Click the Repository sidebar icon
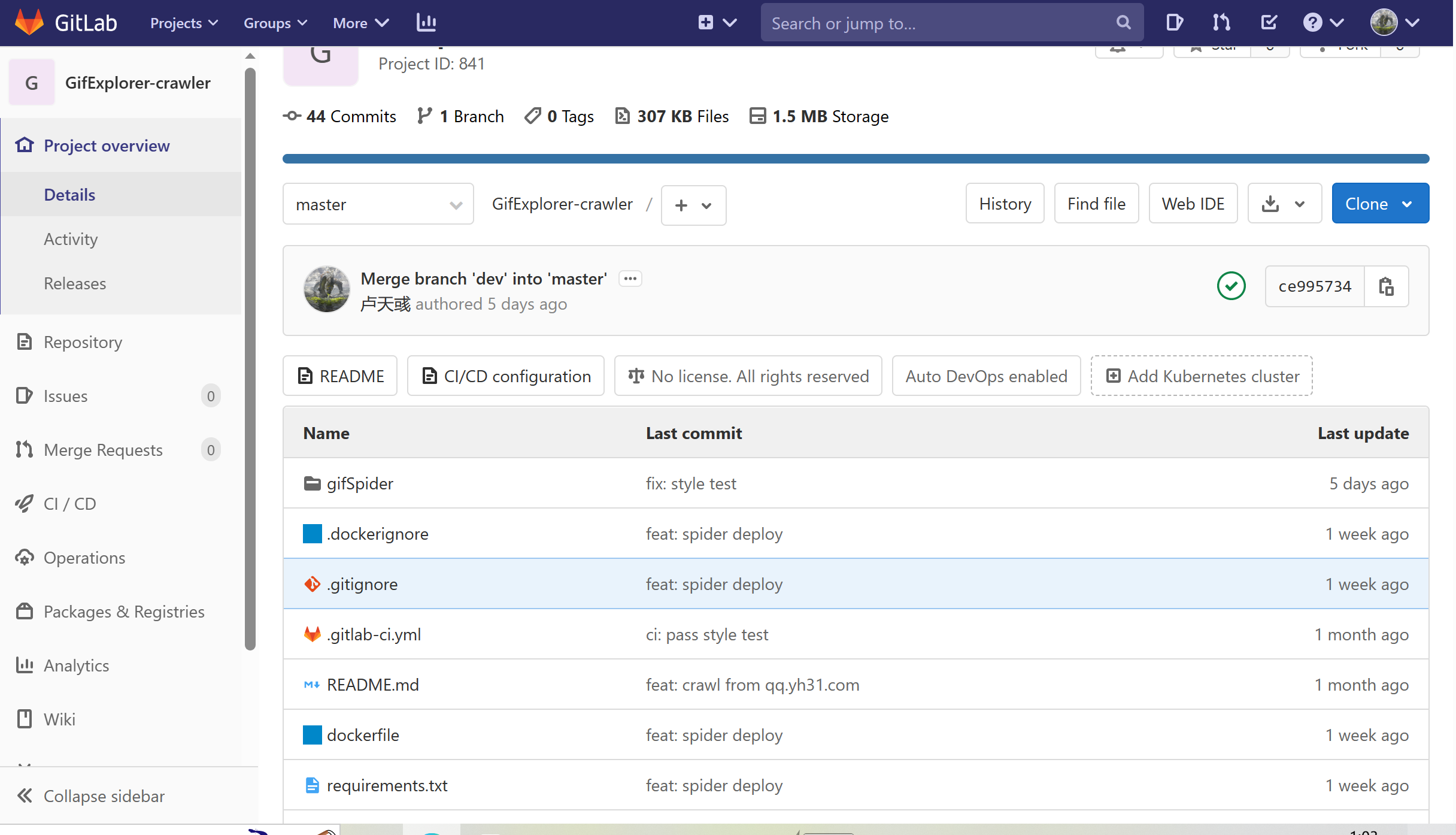The height and width of the screenshot is (835, 1456). (x=25, y=341)
